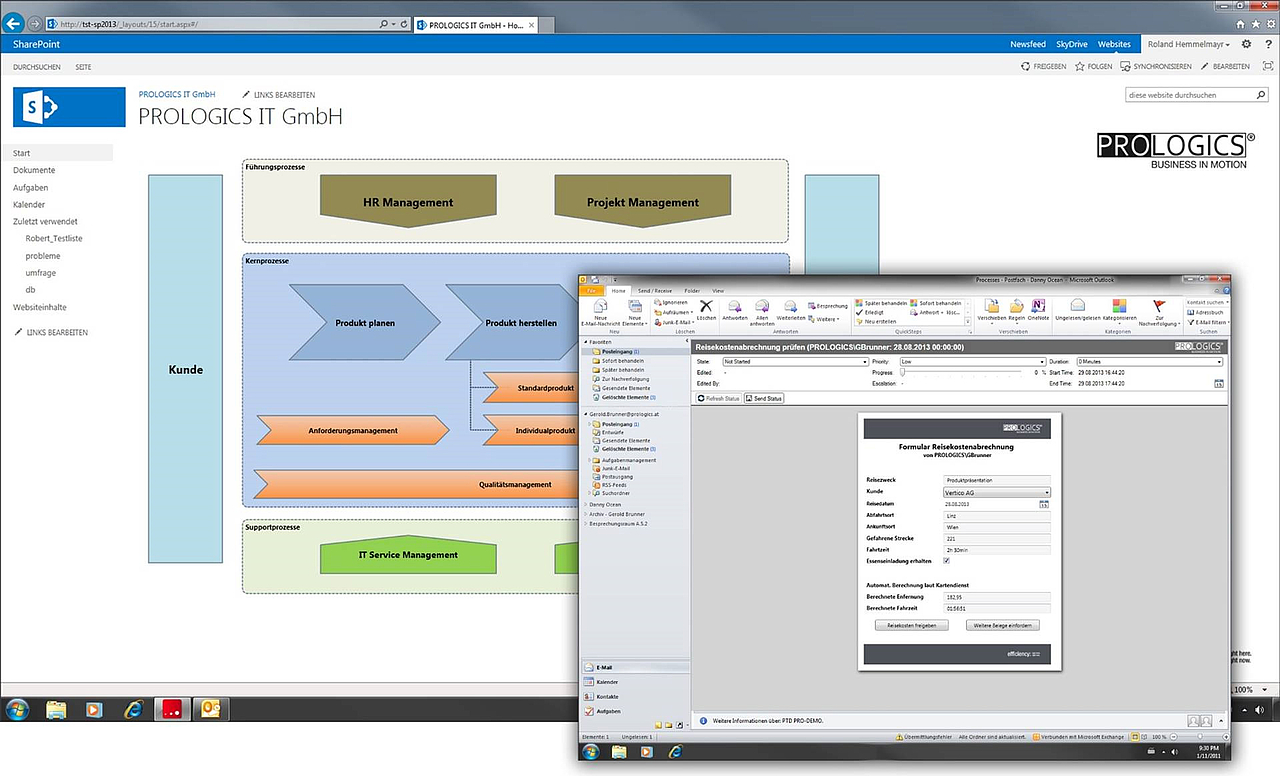Image resolution: width=1280 pixels, height=776 pixels.
Task: Open Adressbuch in Outlook ribbon
Action: click(x=1205, y=312)
